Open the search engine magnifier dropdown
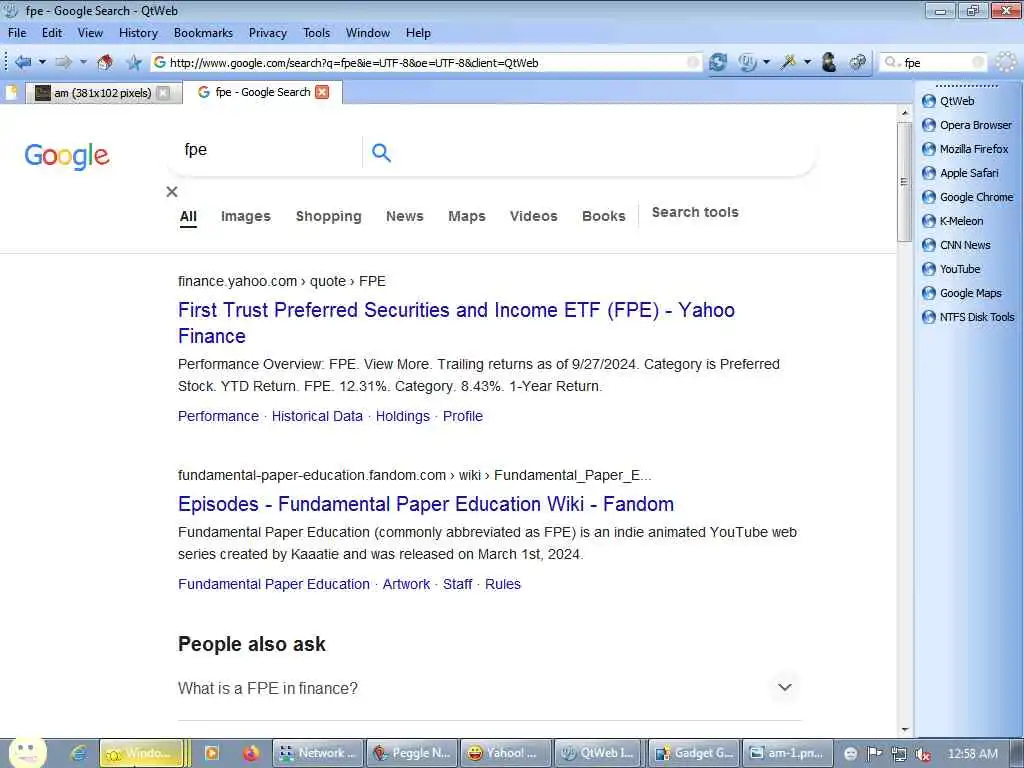This screenshot has height=768, width=1024. click(x=891, y=62)
